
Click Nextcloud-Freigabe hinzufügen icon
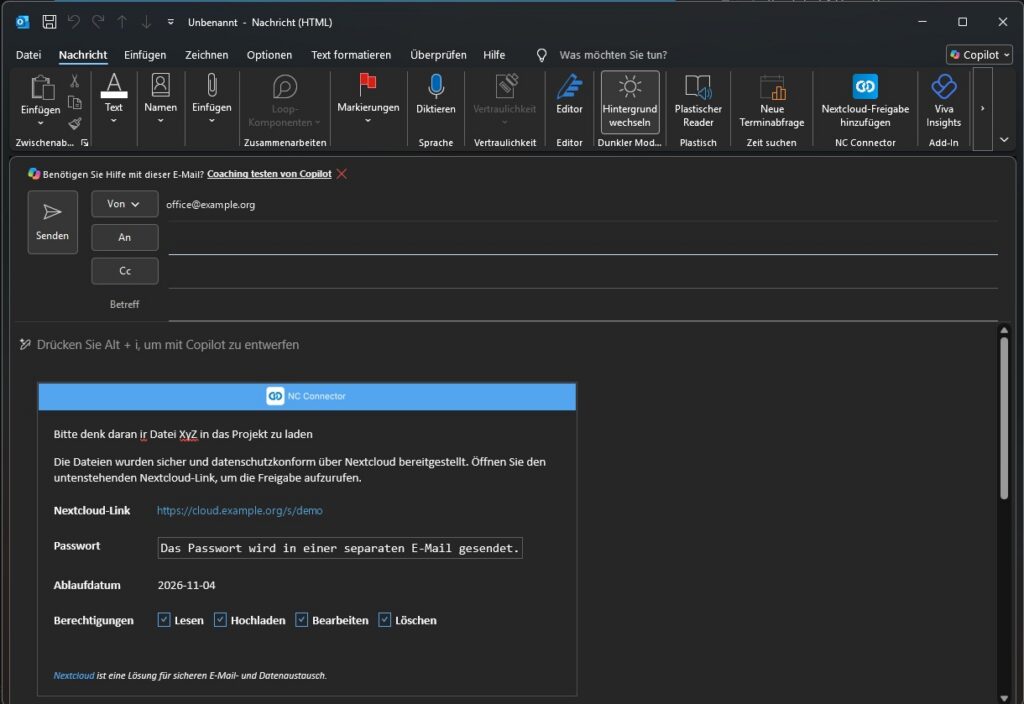(x=865, y=86)
